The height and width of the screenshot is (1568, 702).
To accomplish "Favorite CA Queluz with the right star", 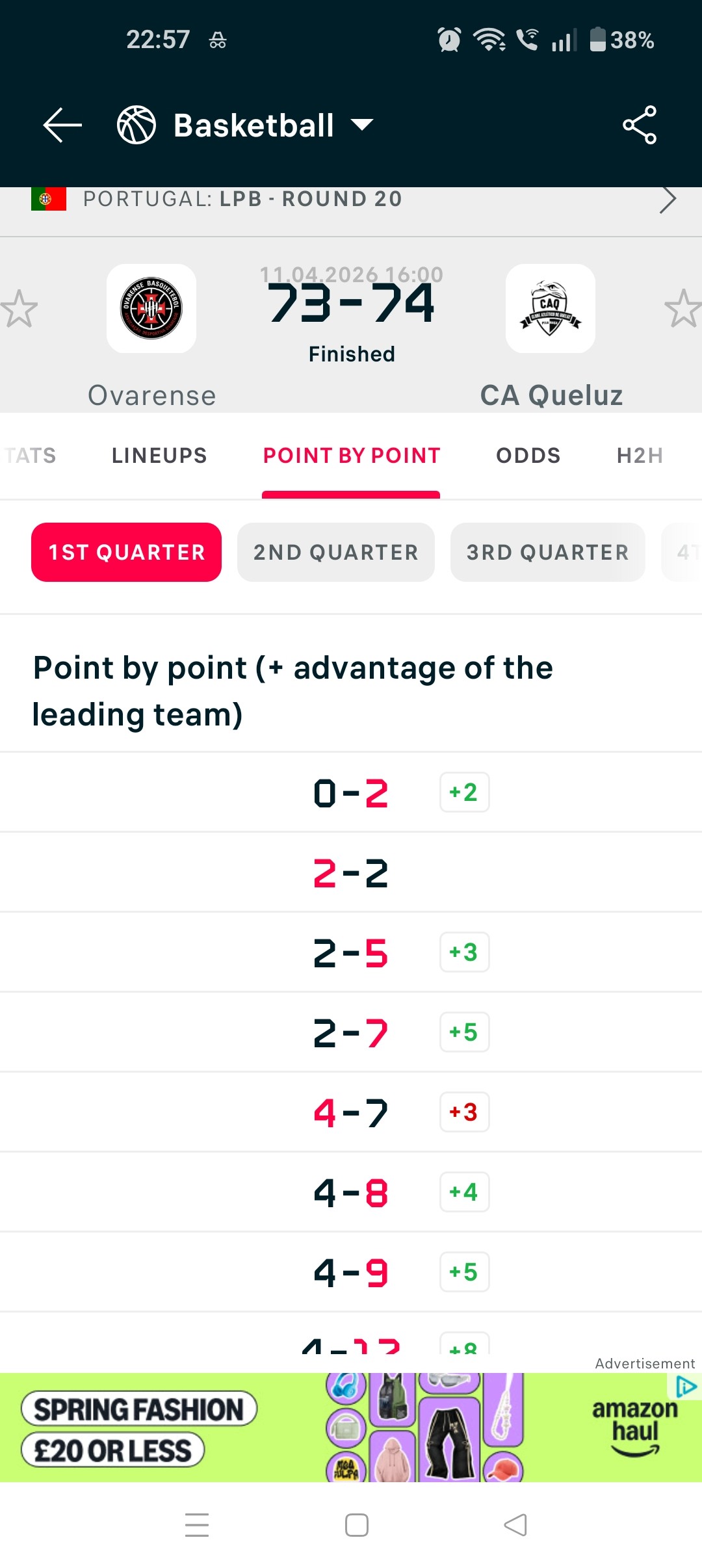I will tap(684, 308).
